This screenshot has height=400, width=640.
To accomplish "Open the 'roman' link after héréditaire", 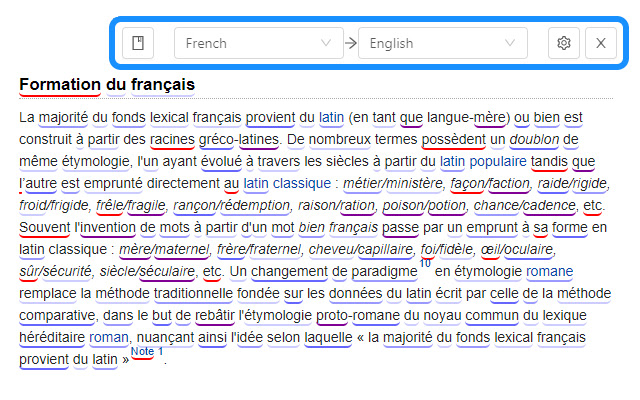I will [x=109, y=338].
